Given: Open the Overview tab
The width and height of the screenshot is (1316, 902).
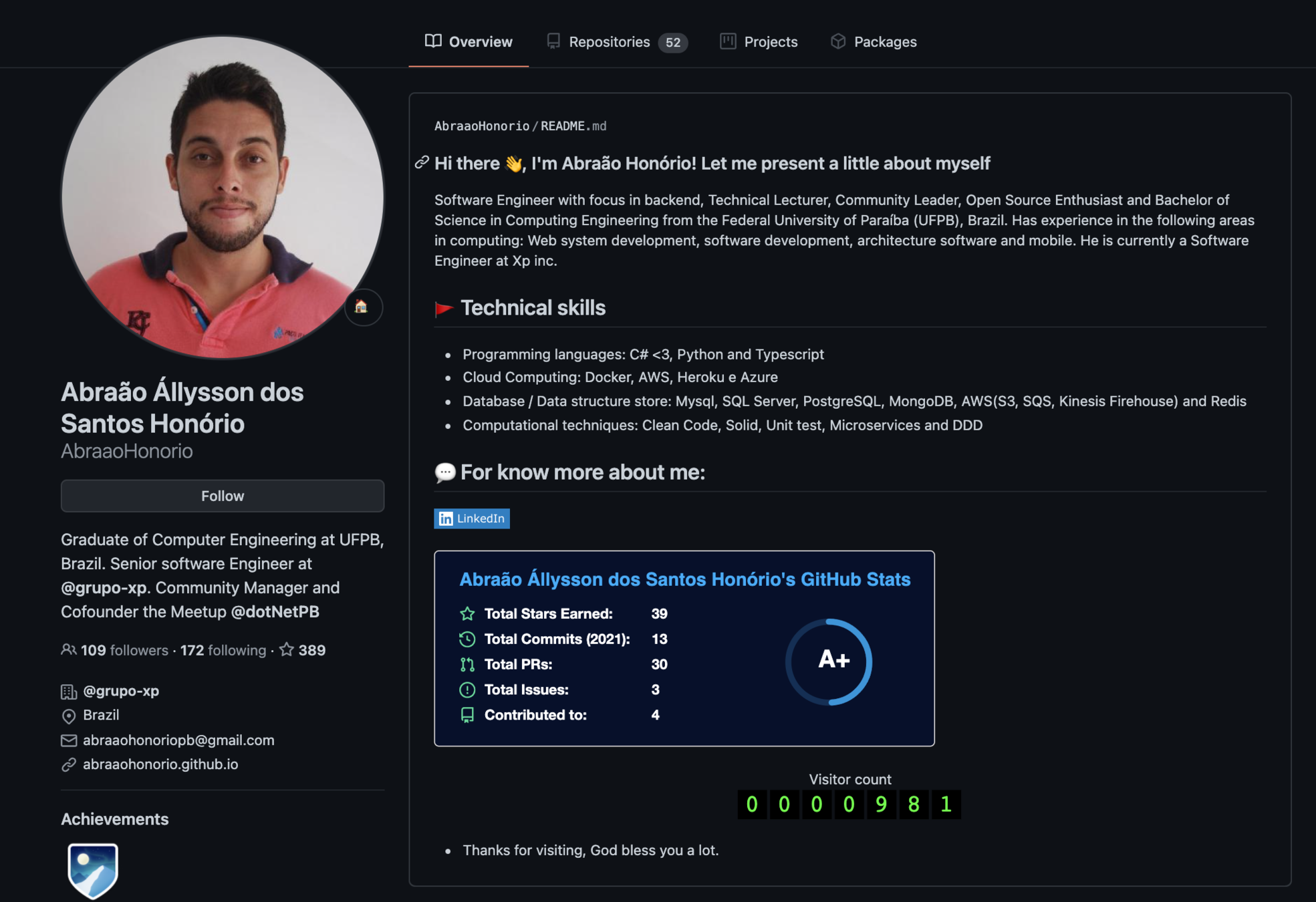Looking at the screenshot, I should [x=469, y=41].
